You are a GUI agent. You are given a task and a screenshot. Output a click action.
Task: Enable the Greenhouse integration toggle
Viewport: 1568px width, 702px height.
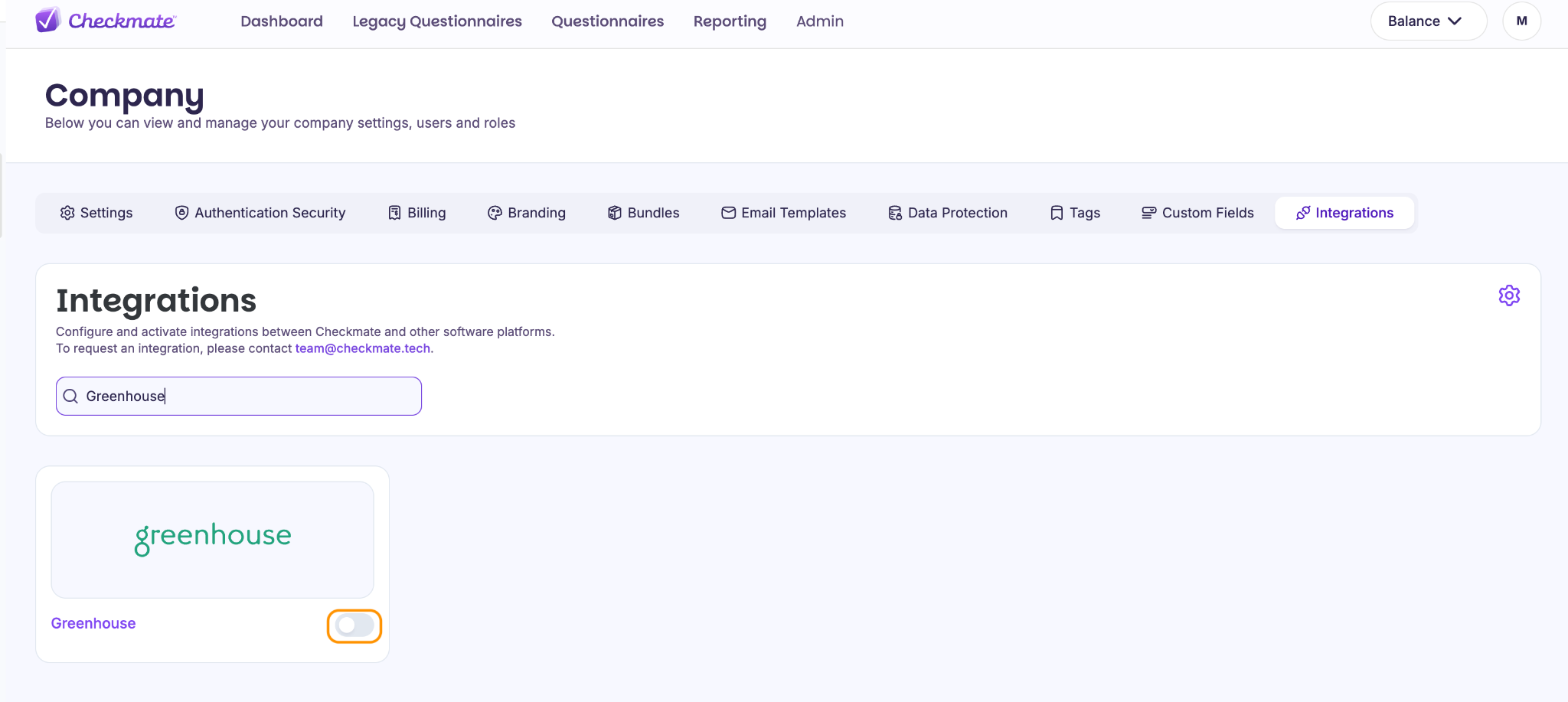click(354, 625)
